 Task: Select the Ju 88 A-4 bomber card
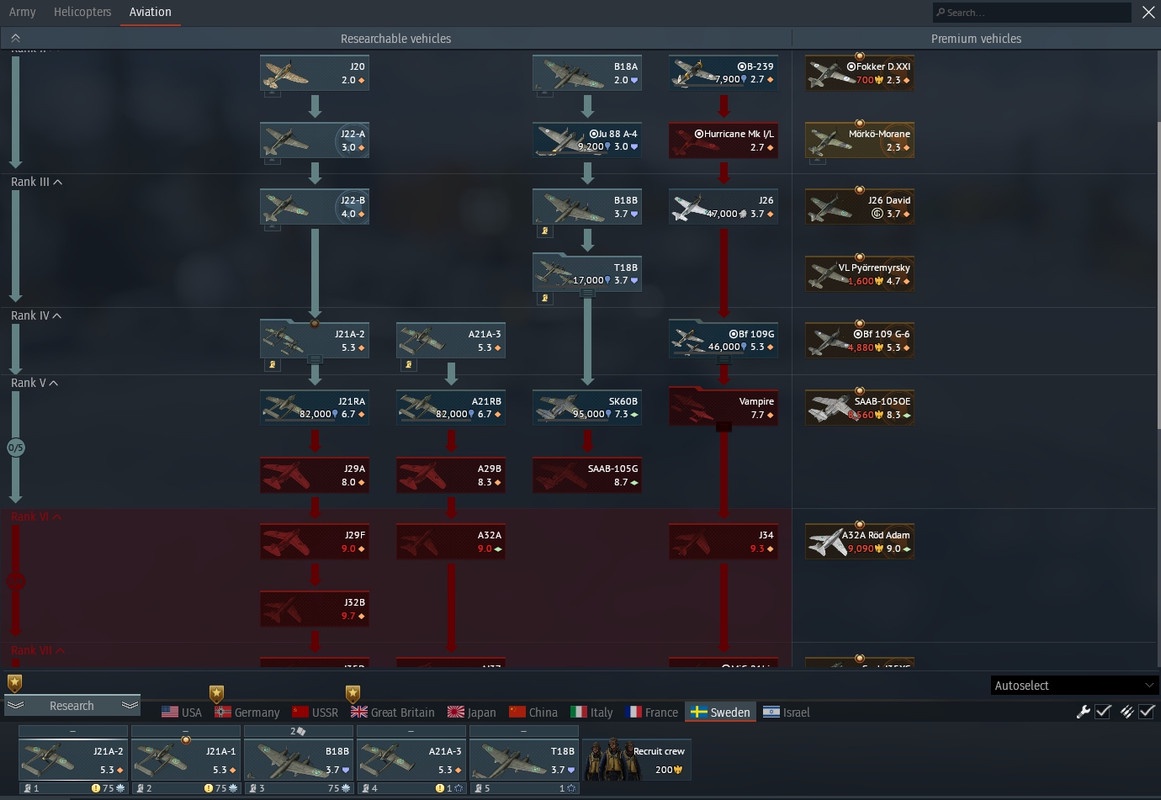[587, 140]
